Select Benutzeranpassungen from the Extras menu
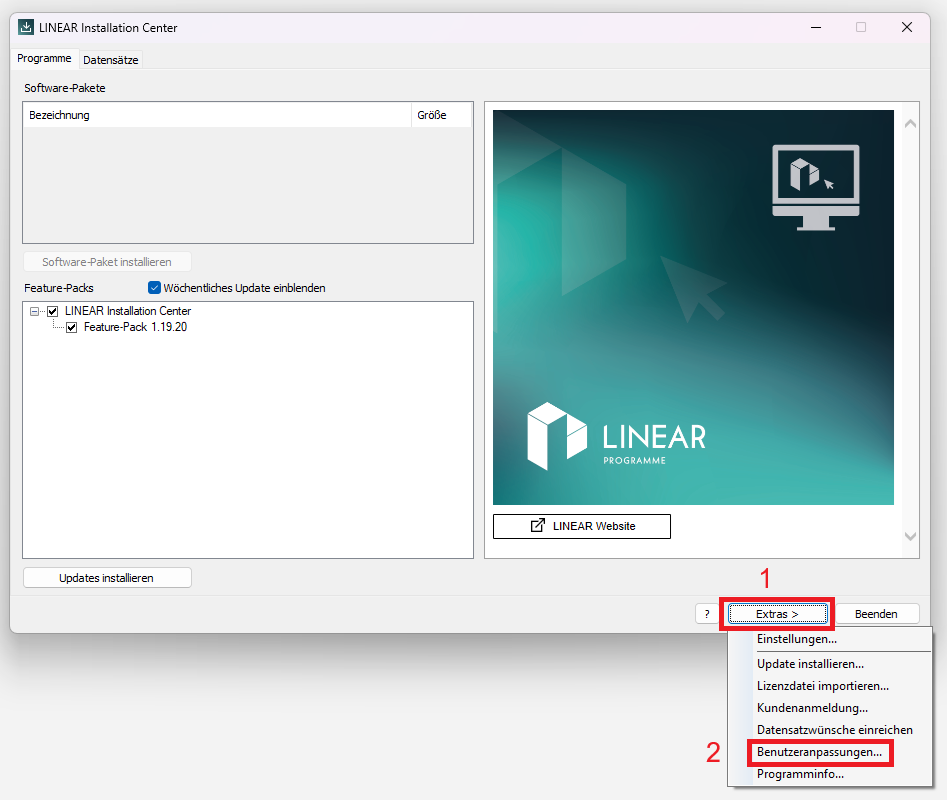947x800 pixels. point(819,752)
